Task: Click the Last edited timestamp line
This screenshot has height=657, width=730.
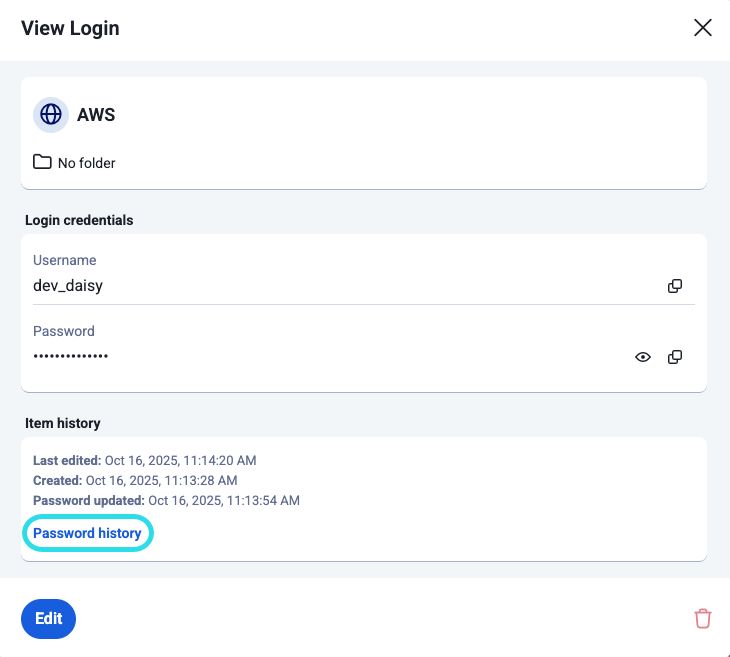Action: pyautogui.click(x=144, y=460)
